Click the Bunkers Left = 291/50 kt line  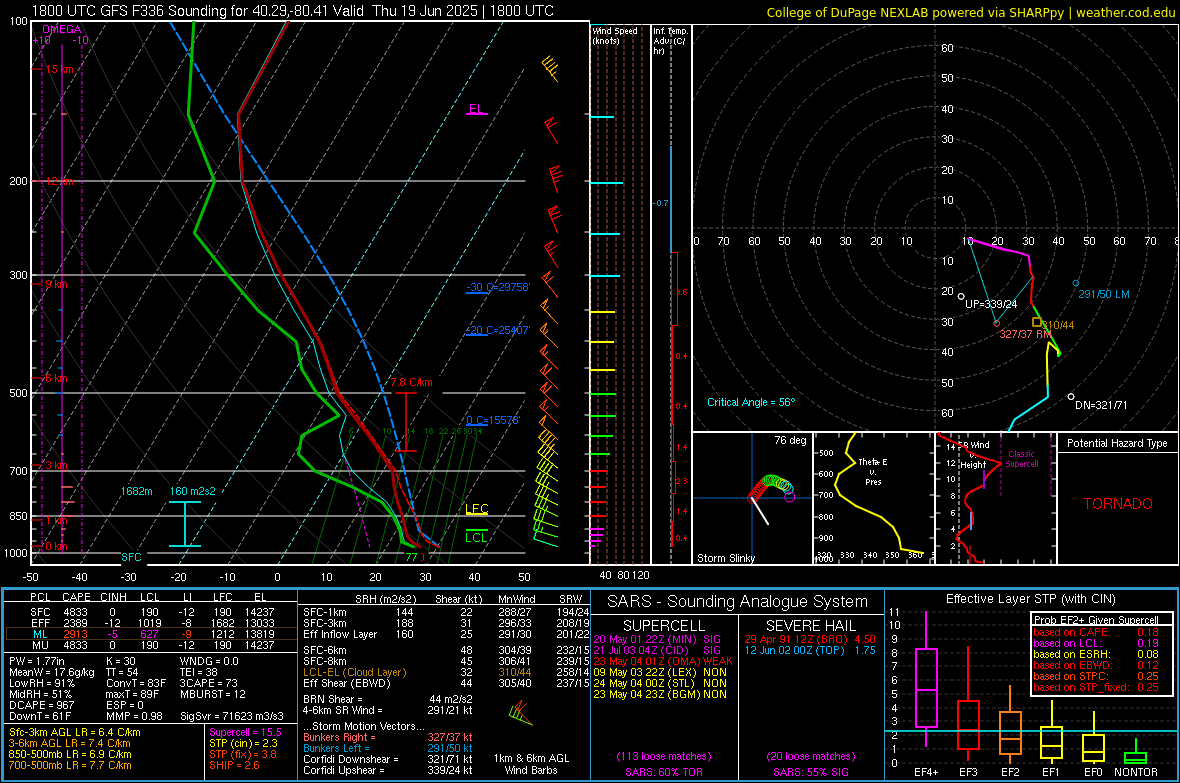coord(388,748)
